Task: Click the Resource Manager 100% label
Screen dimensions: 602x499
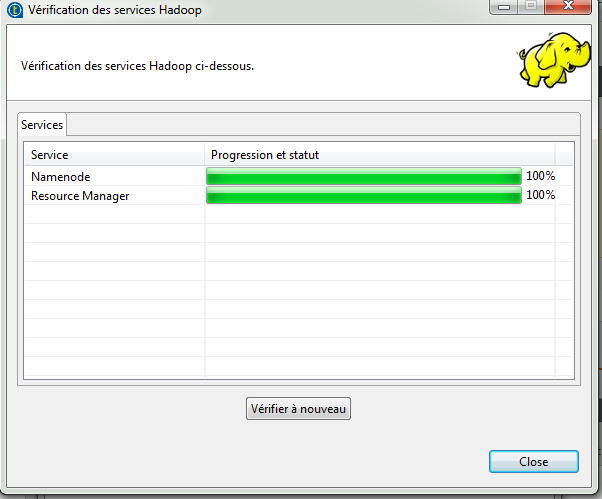Action: [x=540, y=195]
